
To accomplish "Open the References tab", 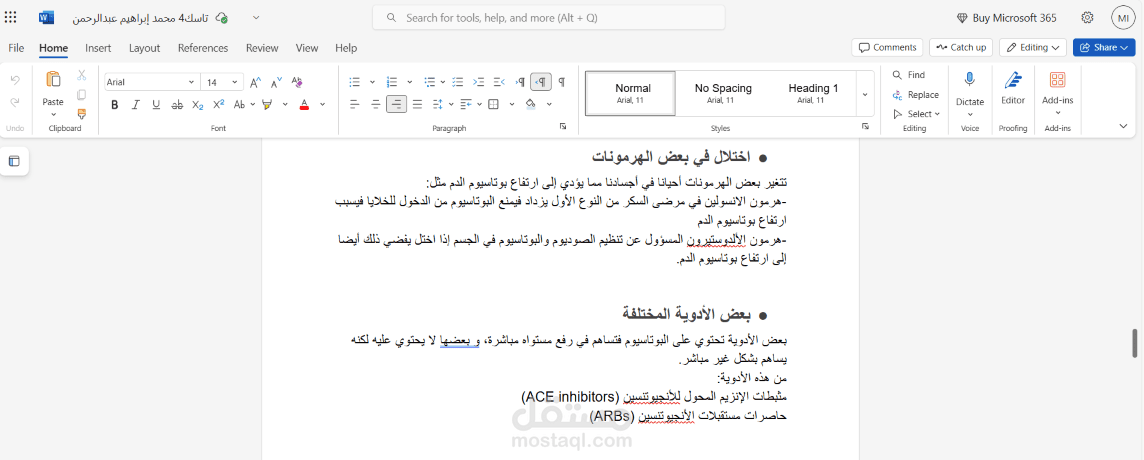I will pyautogui.click(x=203, y=48).
